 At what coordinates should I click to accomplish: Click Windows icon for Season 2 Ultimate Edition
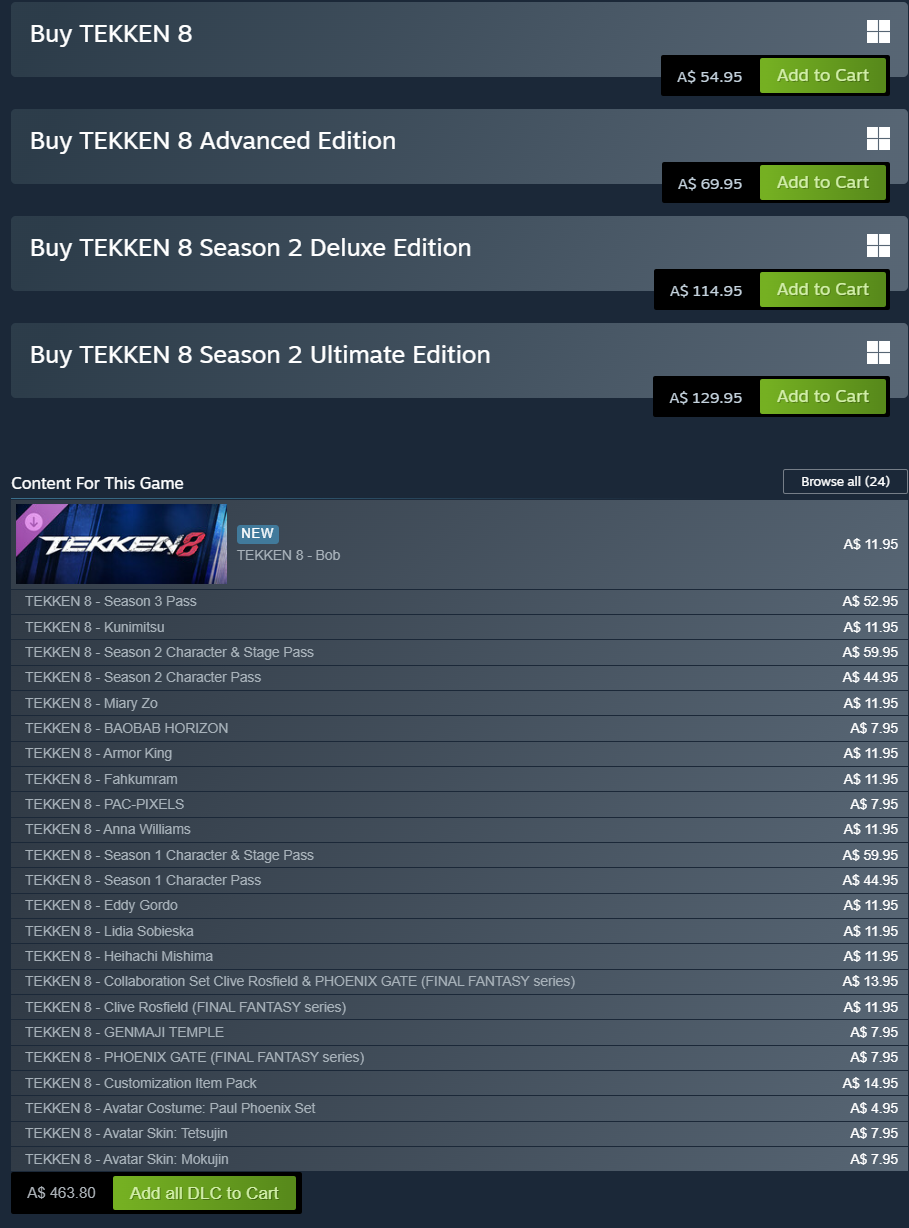click(878, 353)
